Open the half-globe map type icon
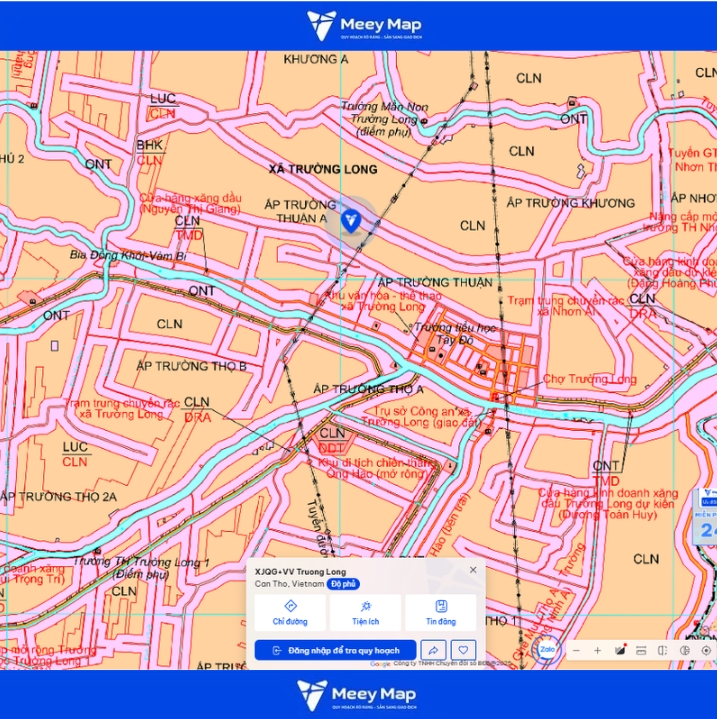This screenshot has width=717, height=719. tap(684, 651)
